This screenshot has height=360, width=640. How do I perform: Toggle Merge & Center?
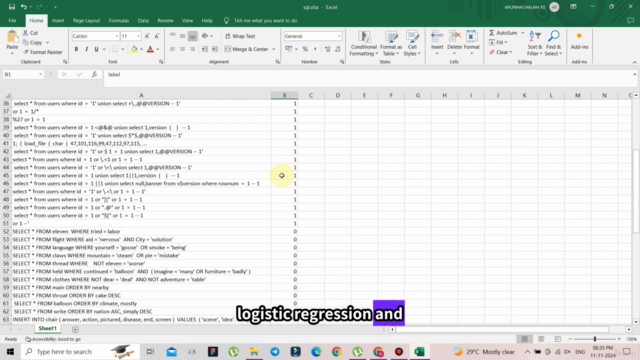[247, 49]
